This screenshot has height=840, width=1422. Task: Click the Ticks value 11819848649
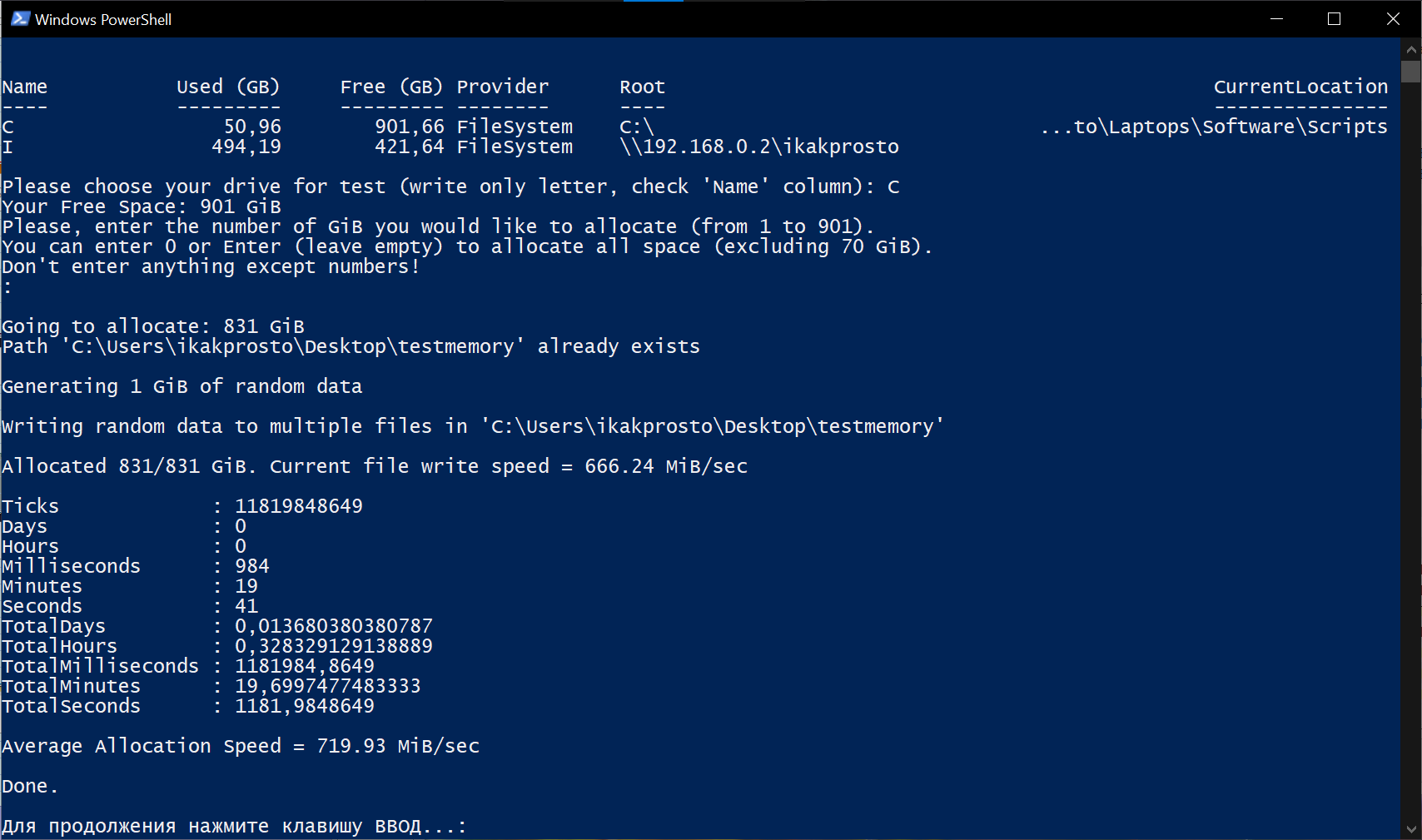pyautogui.click(x=299, y=506)
